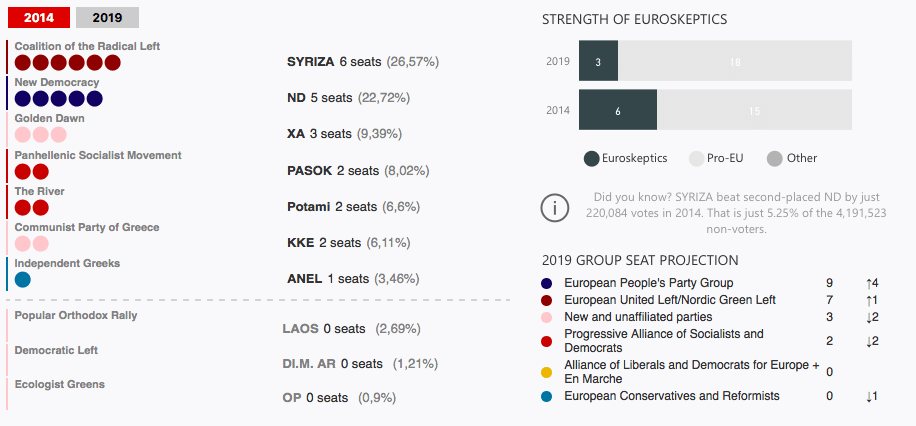Select the 2014 Euroskeptics bar segment
The width and height of the screenshot is (916, 426).
pos(617,110)
